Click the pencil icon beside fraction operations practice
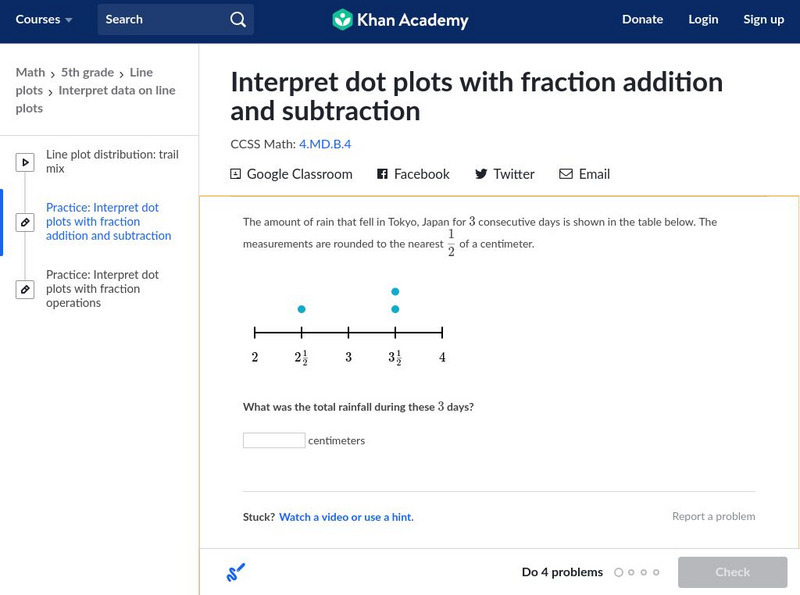Screen dimensions: 800x595 (25, 289)
